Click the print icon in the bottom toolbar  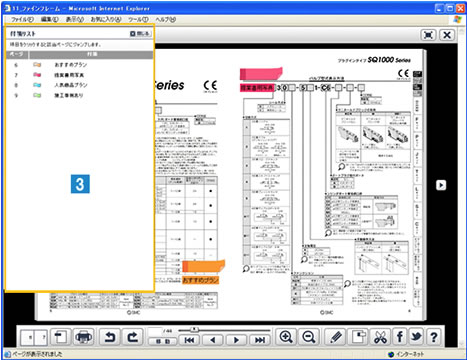(x=84, y=337)
